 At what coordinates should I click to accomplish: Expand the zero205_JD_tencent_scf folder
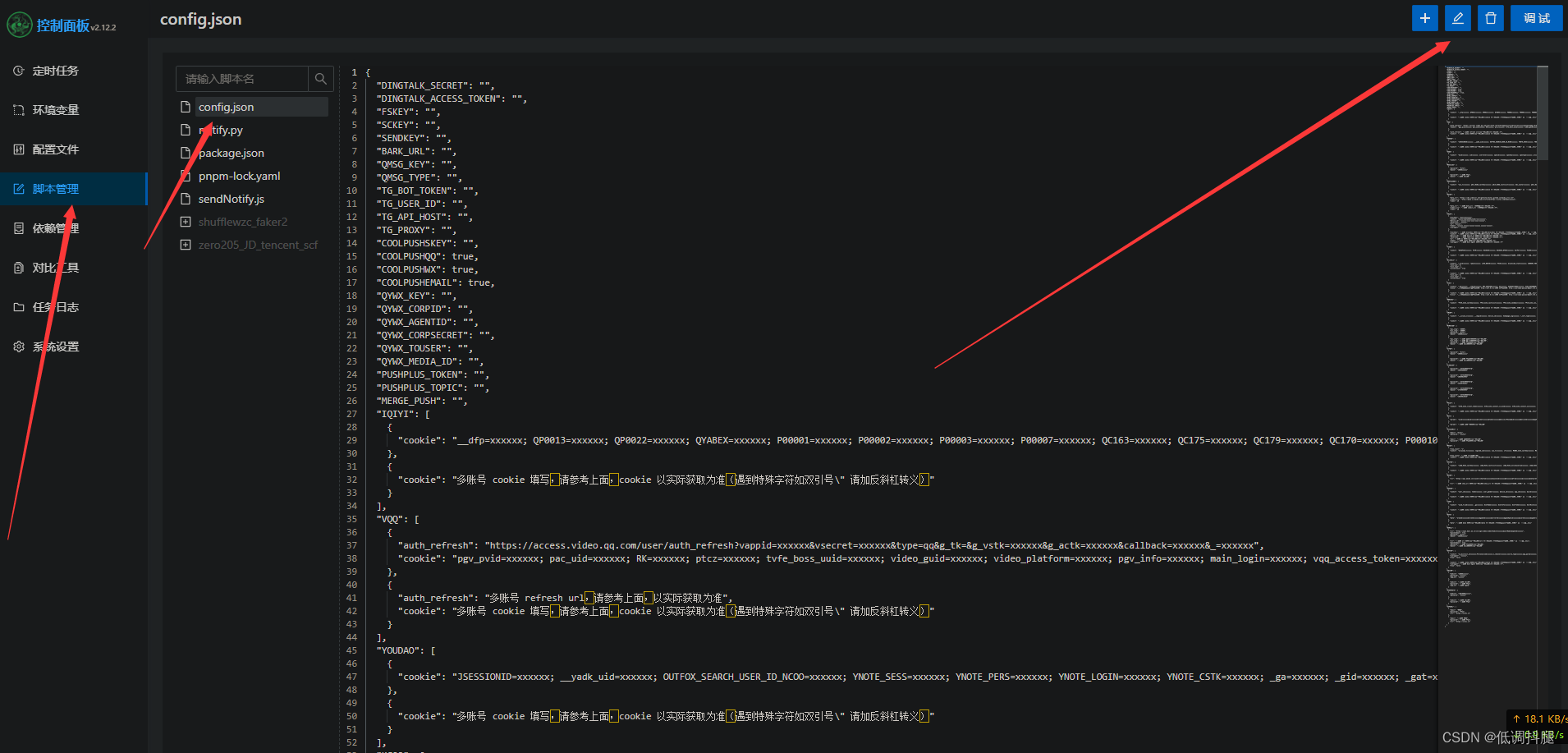[186, 245]
